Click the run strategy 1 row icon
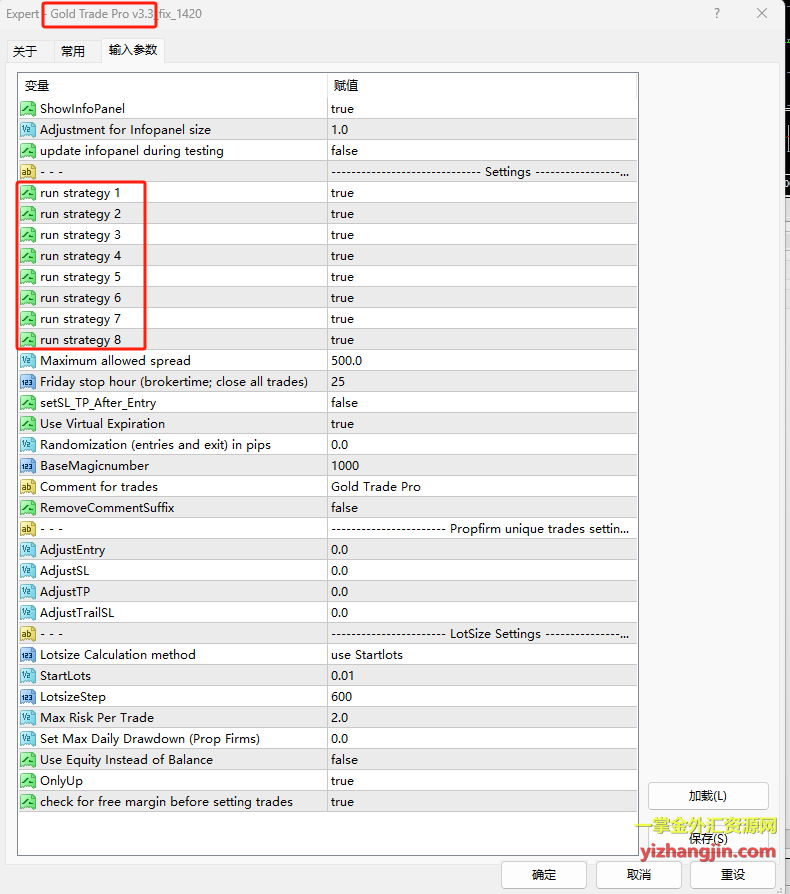Viewport: 790px width, 894px height. point(28,193)
